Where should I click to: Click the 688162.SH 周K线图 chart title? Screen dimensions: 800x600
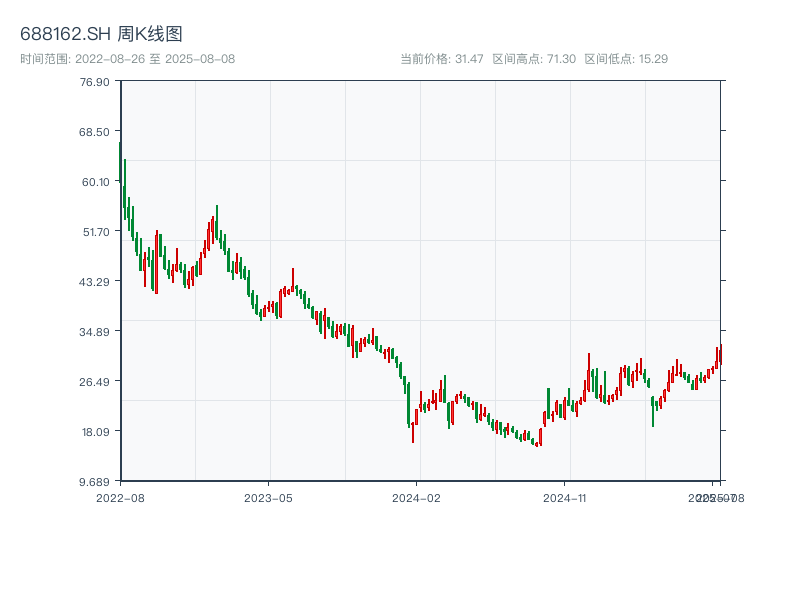[101, 34]
